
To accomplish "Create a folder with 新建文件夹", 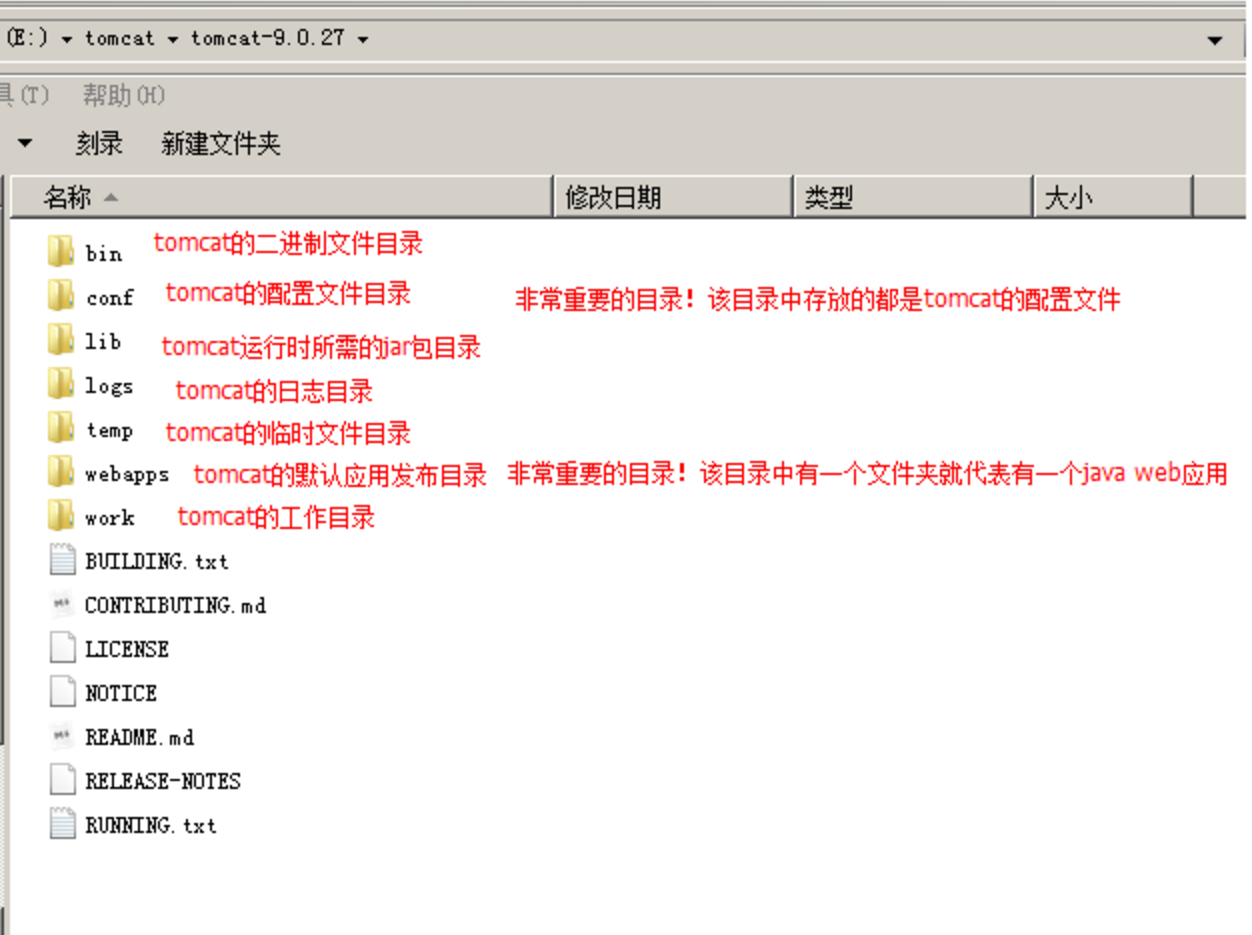I will 221,144.
